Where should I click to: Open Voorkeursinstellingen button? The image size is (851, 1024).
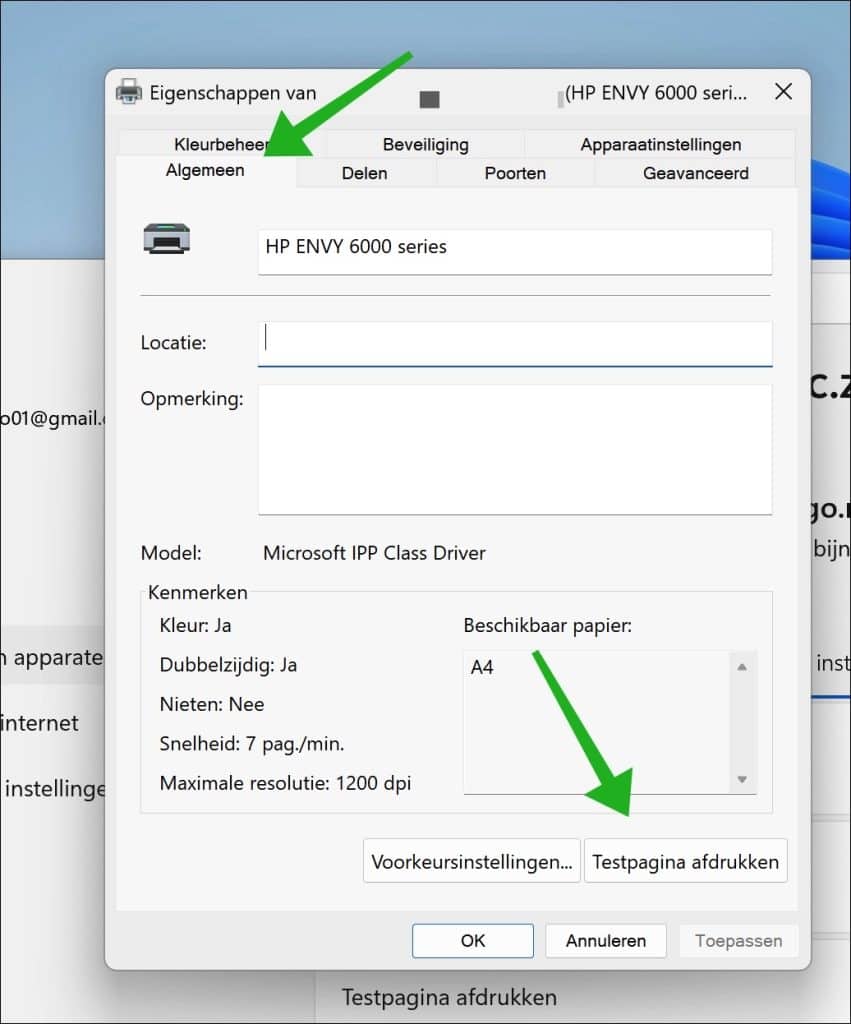coord(472,861)
